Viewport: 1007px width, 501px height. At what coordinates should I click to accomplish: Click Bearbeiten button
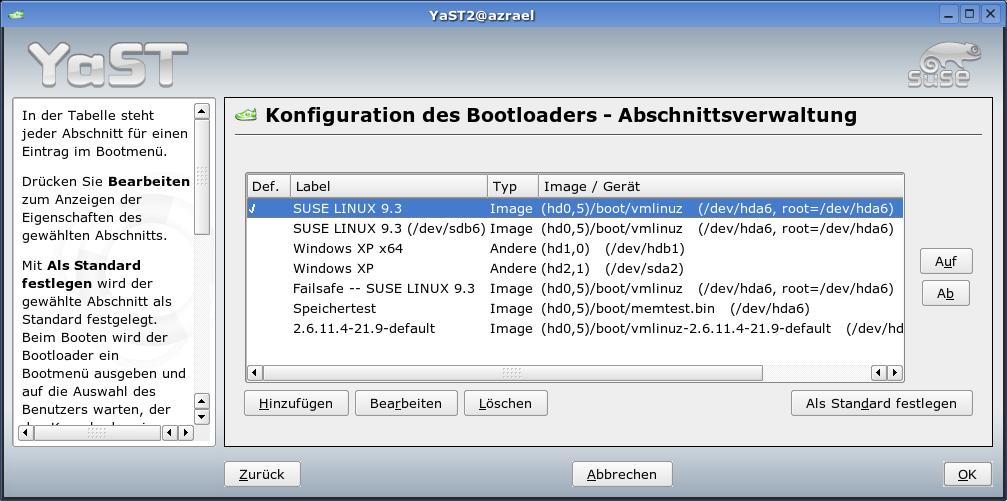point(406,403)
